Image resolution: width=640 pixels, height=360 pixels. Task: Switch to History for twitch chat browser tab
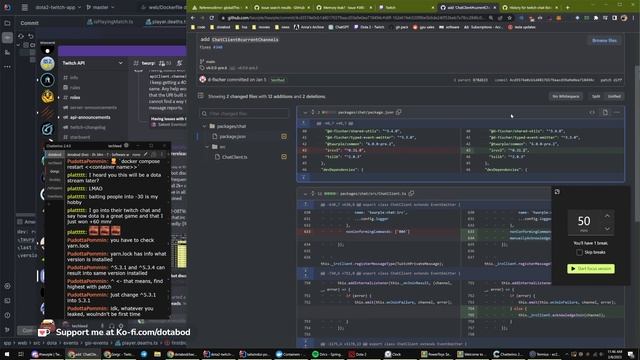(x=530, y=7)
